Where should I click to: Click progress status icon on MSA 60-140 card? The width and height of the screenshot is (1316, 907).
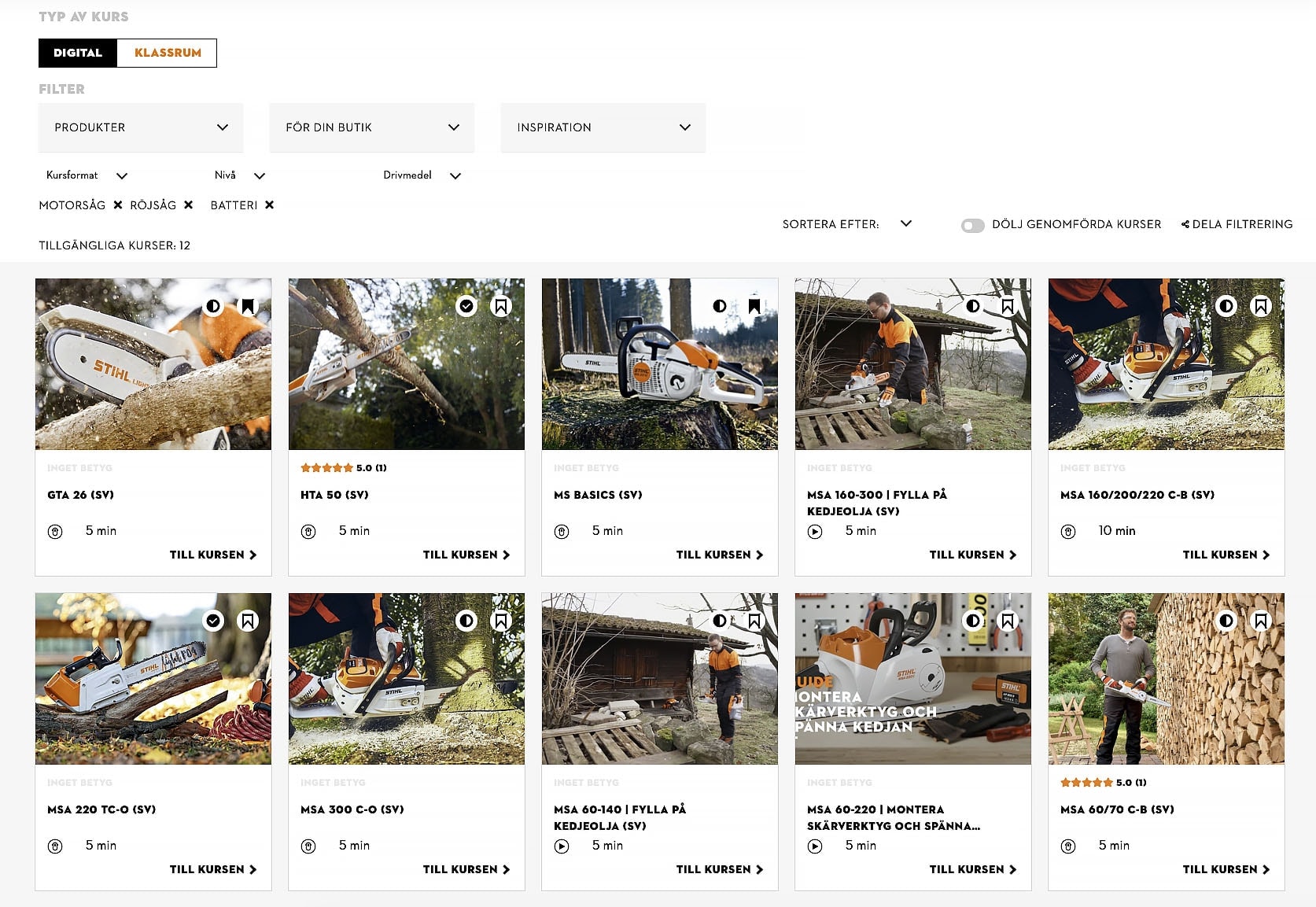pos(720,621)
